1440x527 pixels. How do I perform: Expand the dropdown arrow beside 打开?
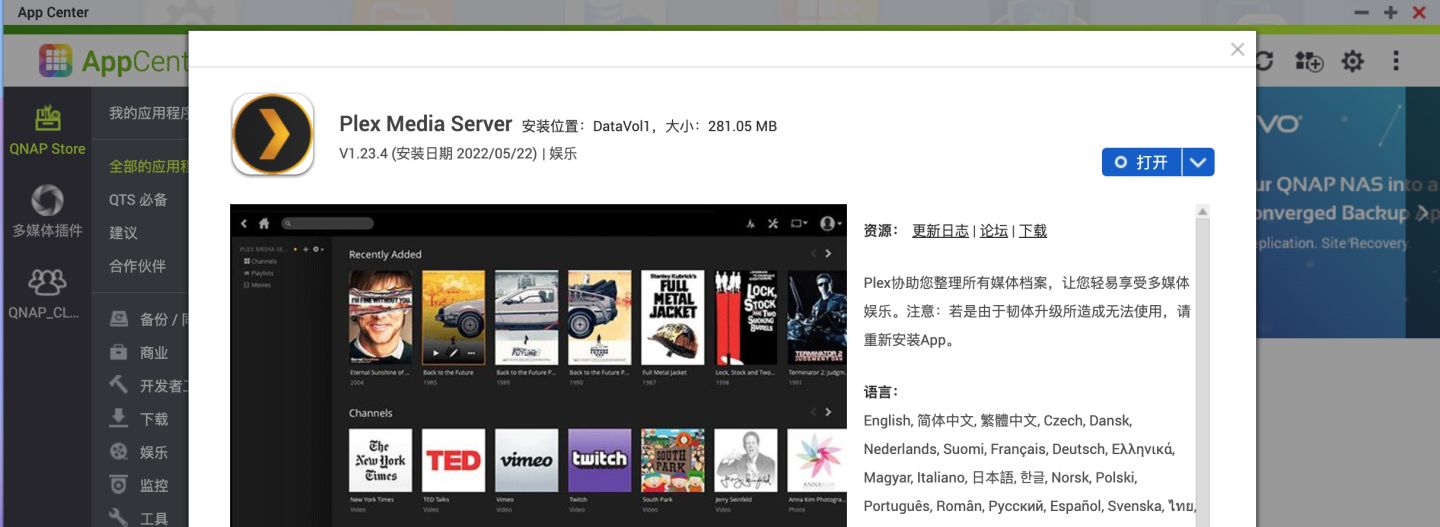click(x=1199, y=162)
